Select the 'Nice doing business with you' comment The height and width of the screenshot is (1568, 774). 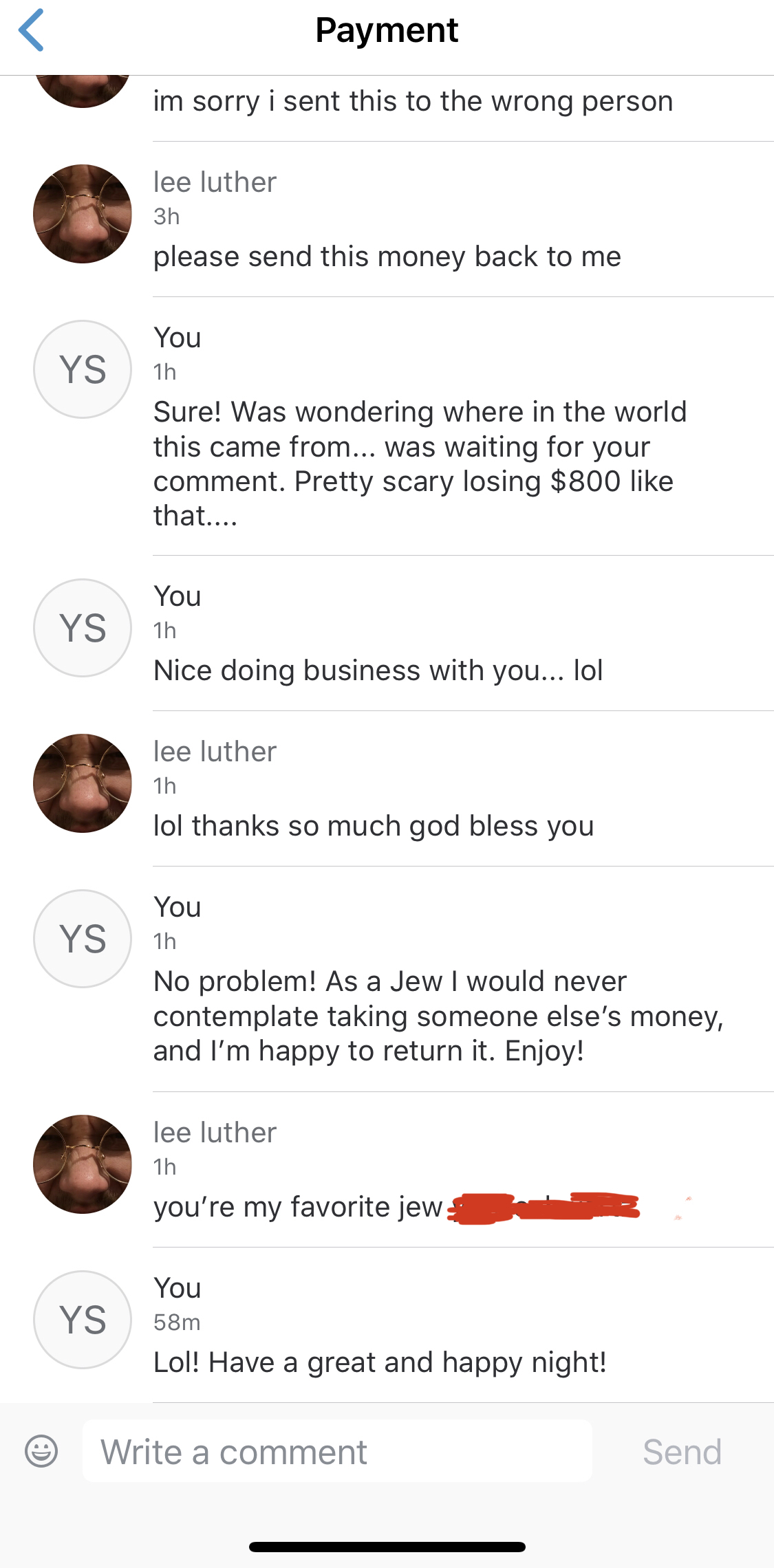point(378,671)
